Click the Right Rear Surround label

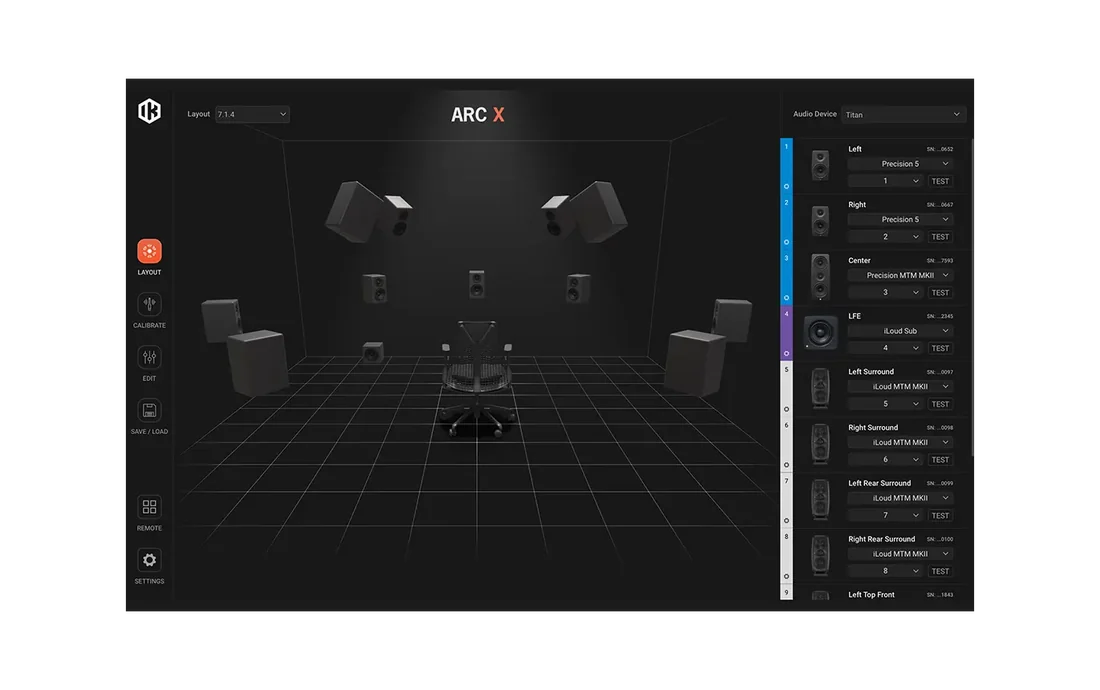[881, 539]
